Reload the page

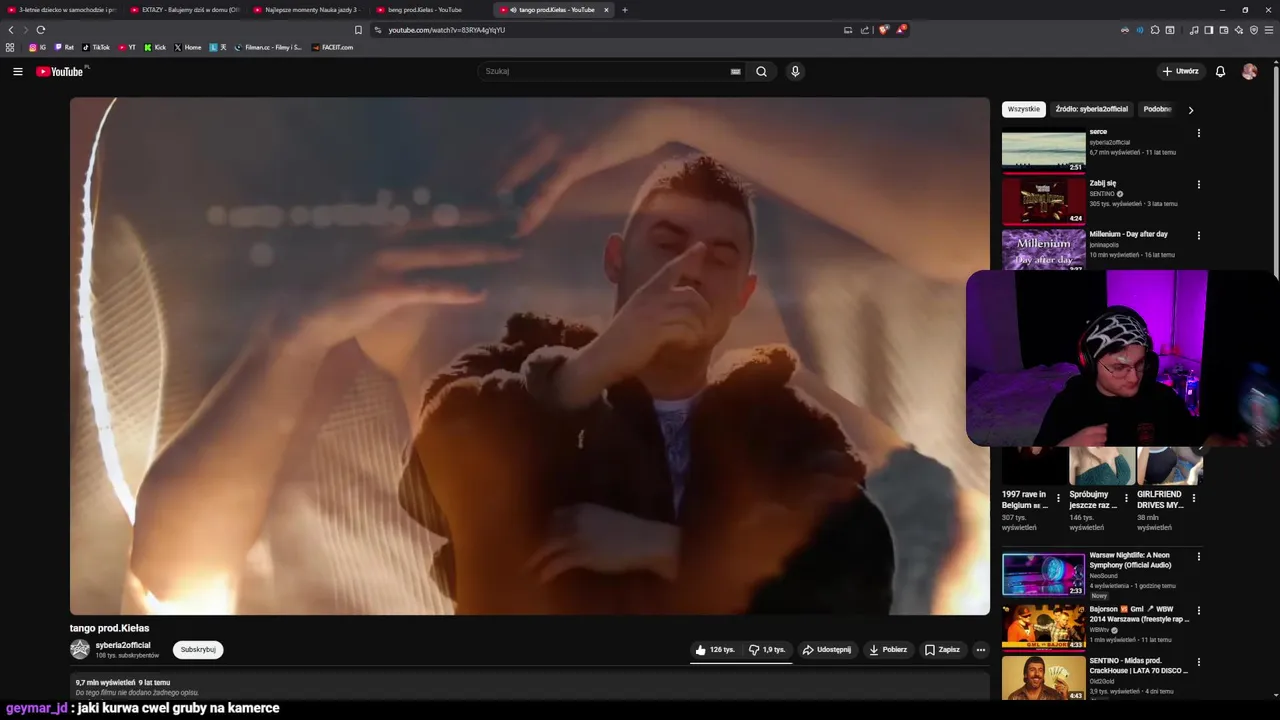[41, 30]
